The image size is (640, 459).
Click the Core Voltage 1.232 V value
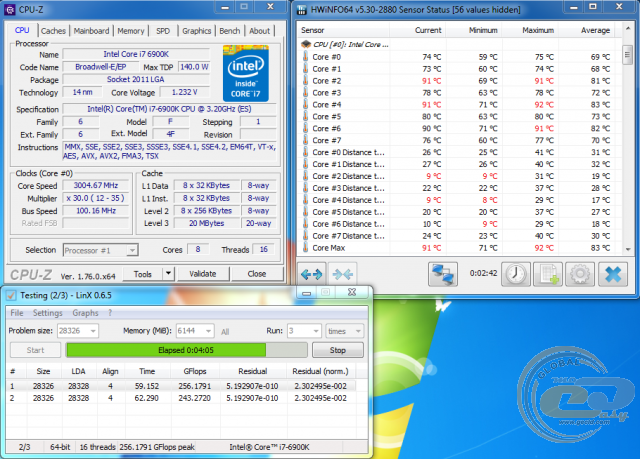coord(184,92)
